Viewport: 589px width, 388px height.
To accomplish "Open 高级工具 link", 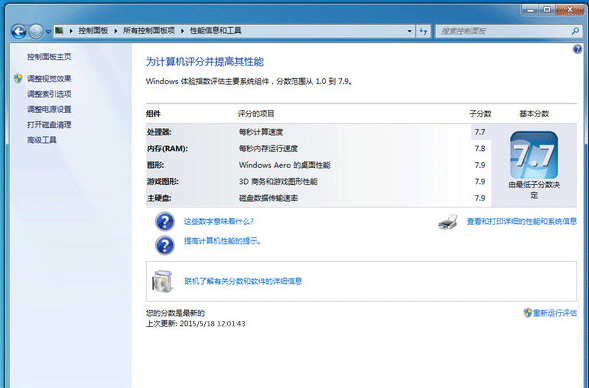I will click(42, 140).
